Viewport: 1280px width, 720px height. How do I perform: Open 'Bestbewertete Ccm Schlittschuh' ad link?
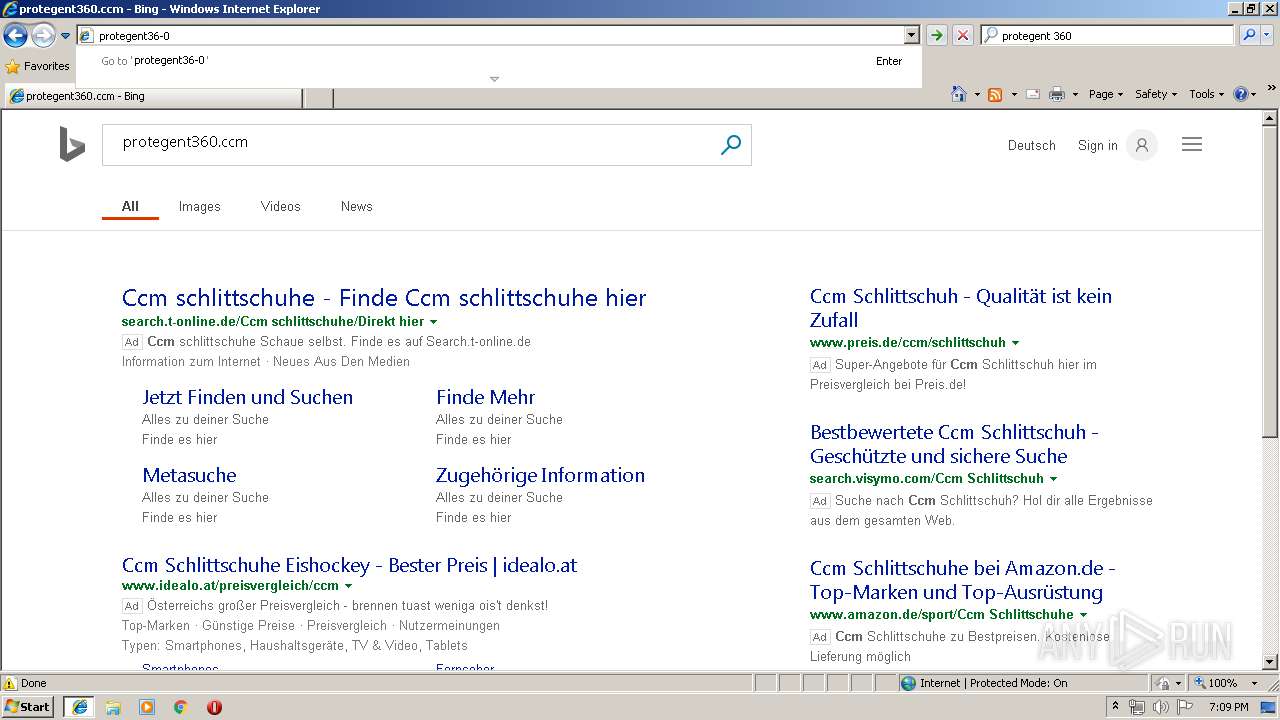pos(954,444)
